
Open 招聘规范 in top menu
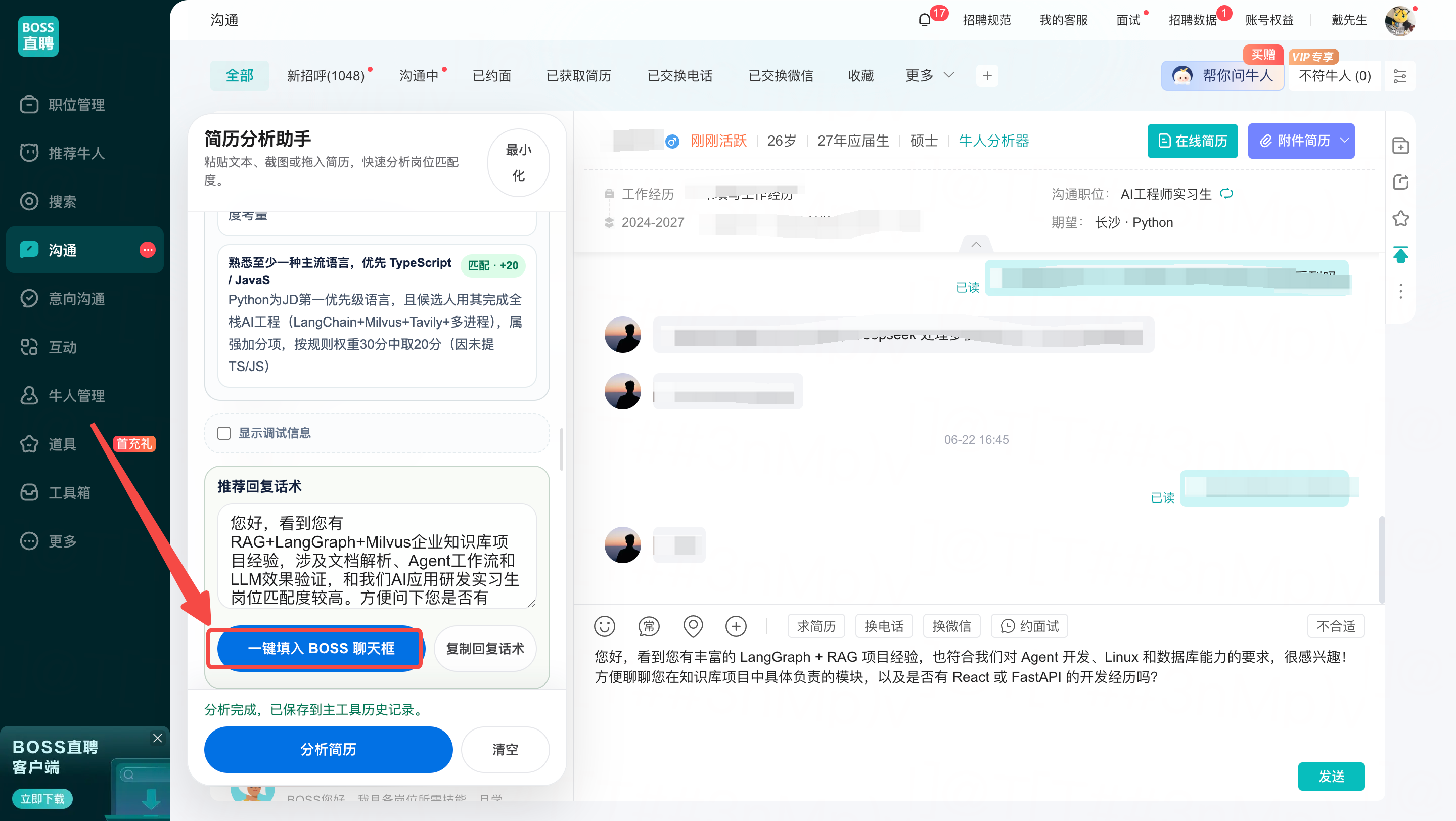[987, 20]
